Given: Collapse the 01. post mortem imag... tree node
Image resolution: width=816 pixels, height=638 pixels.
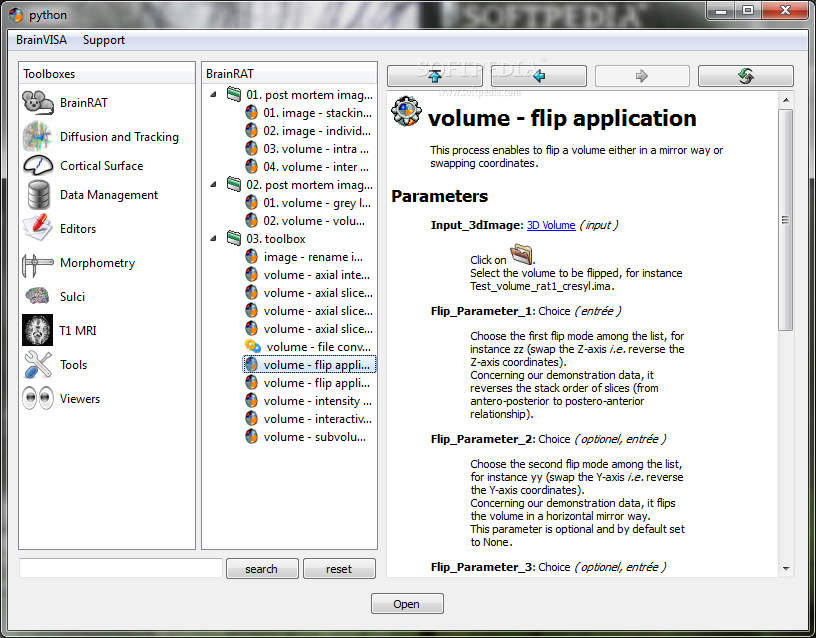Looking at the screenshot, I should point(213,95).
